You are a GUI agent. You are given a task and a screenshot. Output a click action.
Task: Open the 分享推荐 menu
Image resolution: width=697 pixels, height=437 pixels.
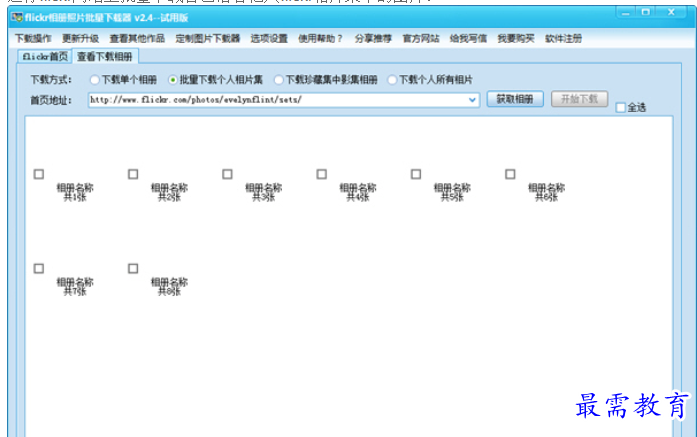click(373, 39)
